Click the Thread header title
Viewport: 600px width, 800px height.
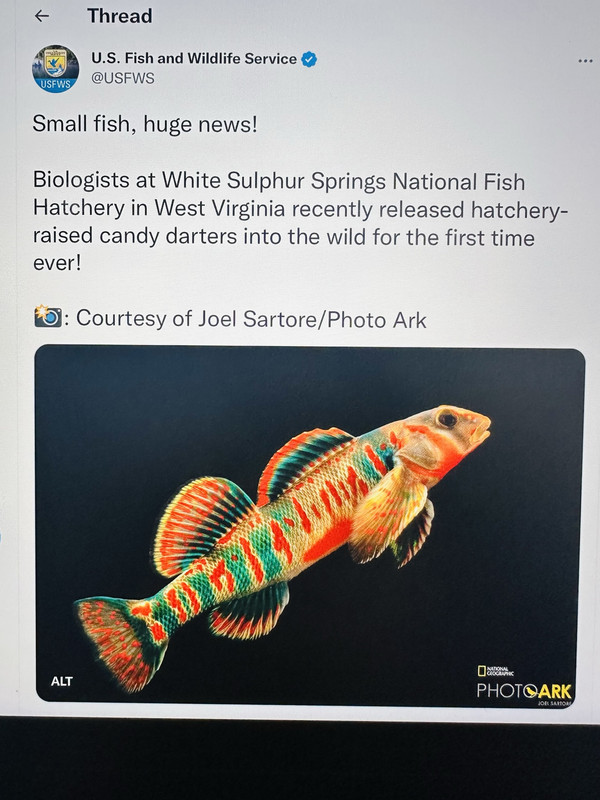point(119,16)
